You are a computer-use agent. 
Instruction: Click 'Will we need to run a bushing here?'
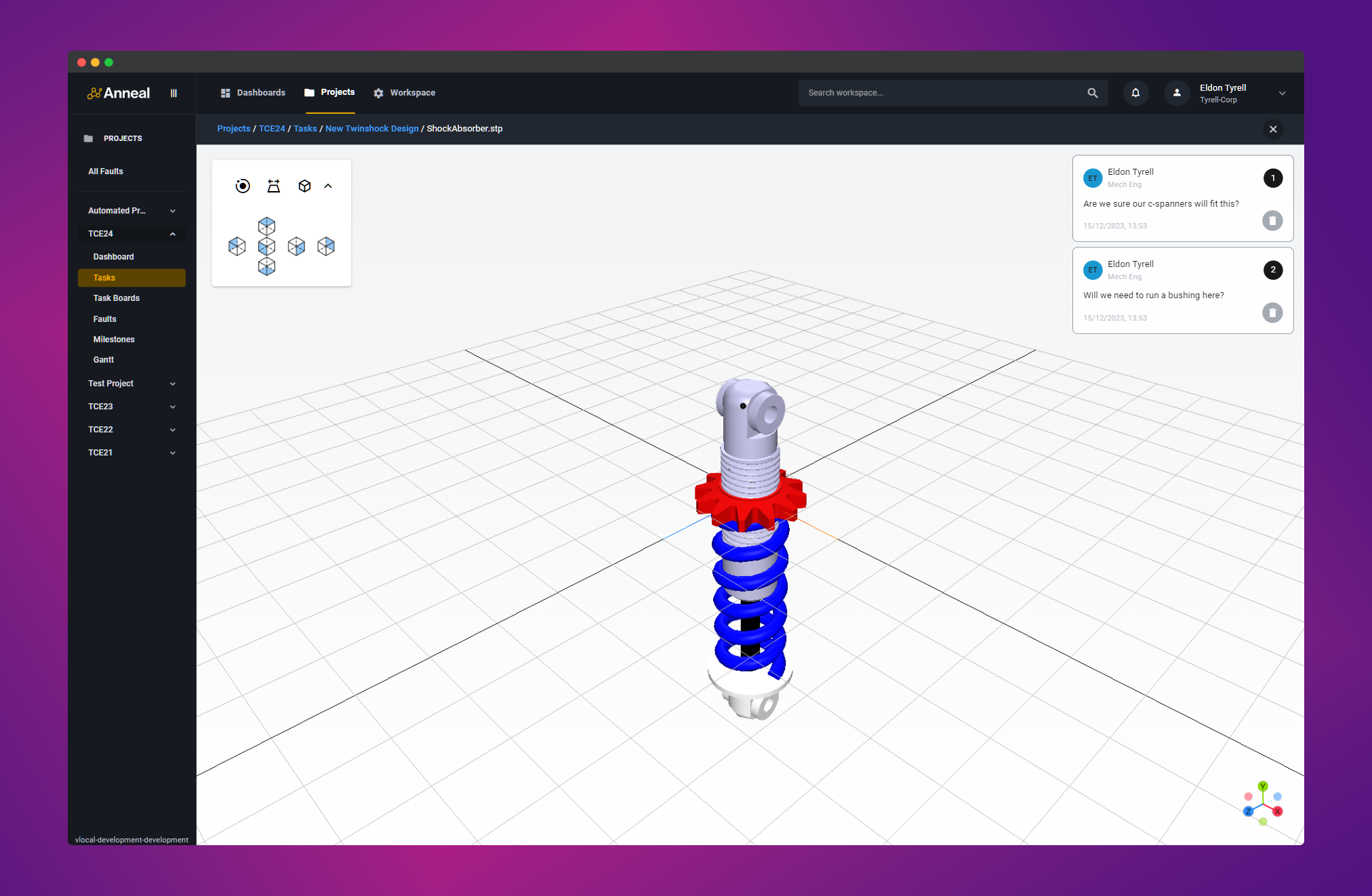(x=1154, y=296)
